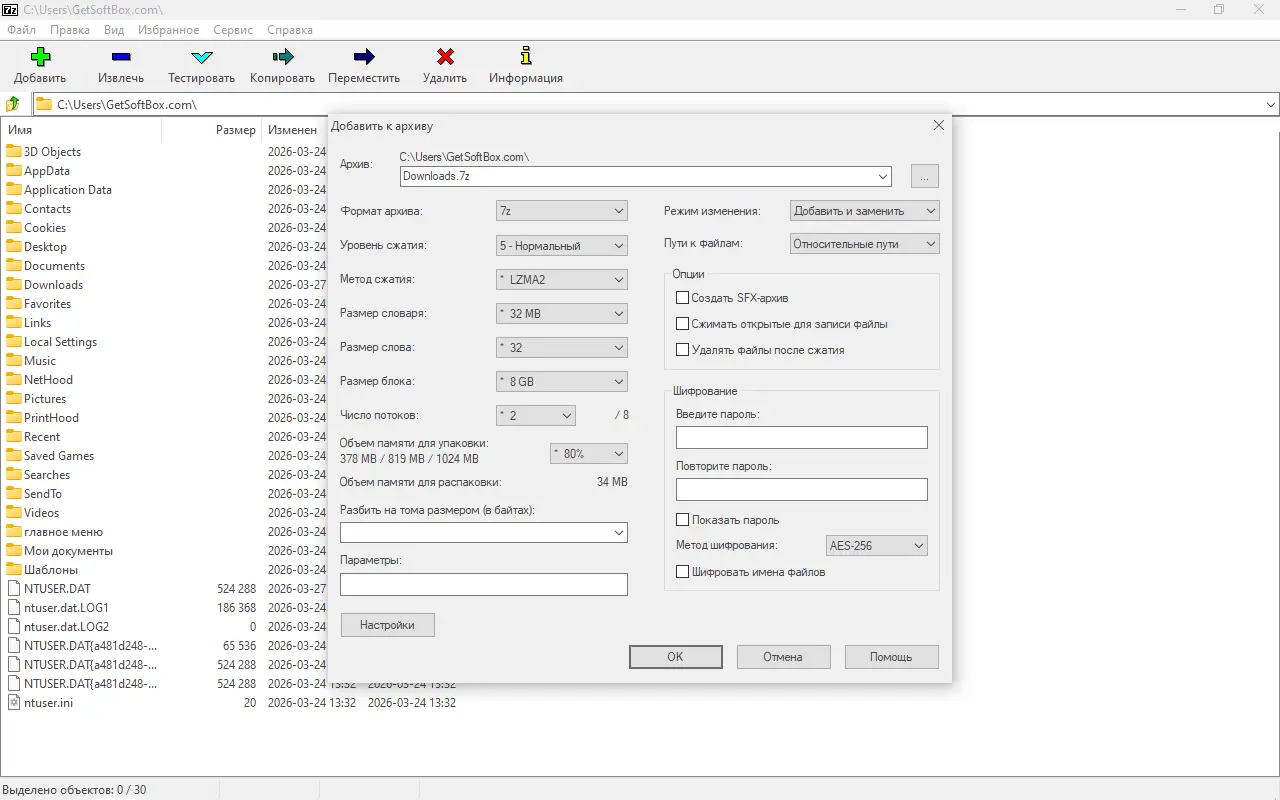1280x800 pixels.
Task: Open the Формат архива dropdown
Action: [x=562, y=211]
